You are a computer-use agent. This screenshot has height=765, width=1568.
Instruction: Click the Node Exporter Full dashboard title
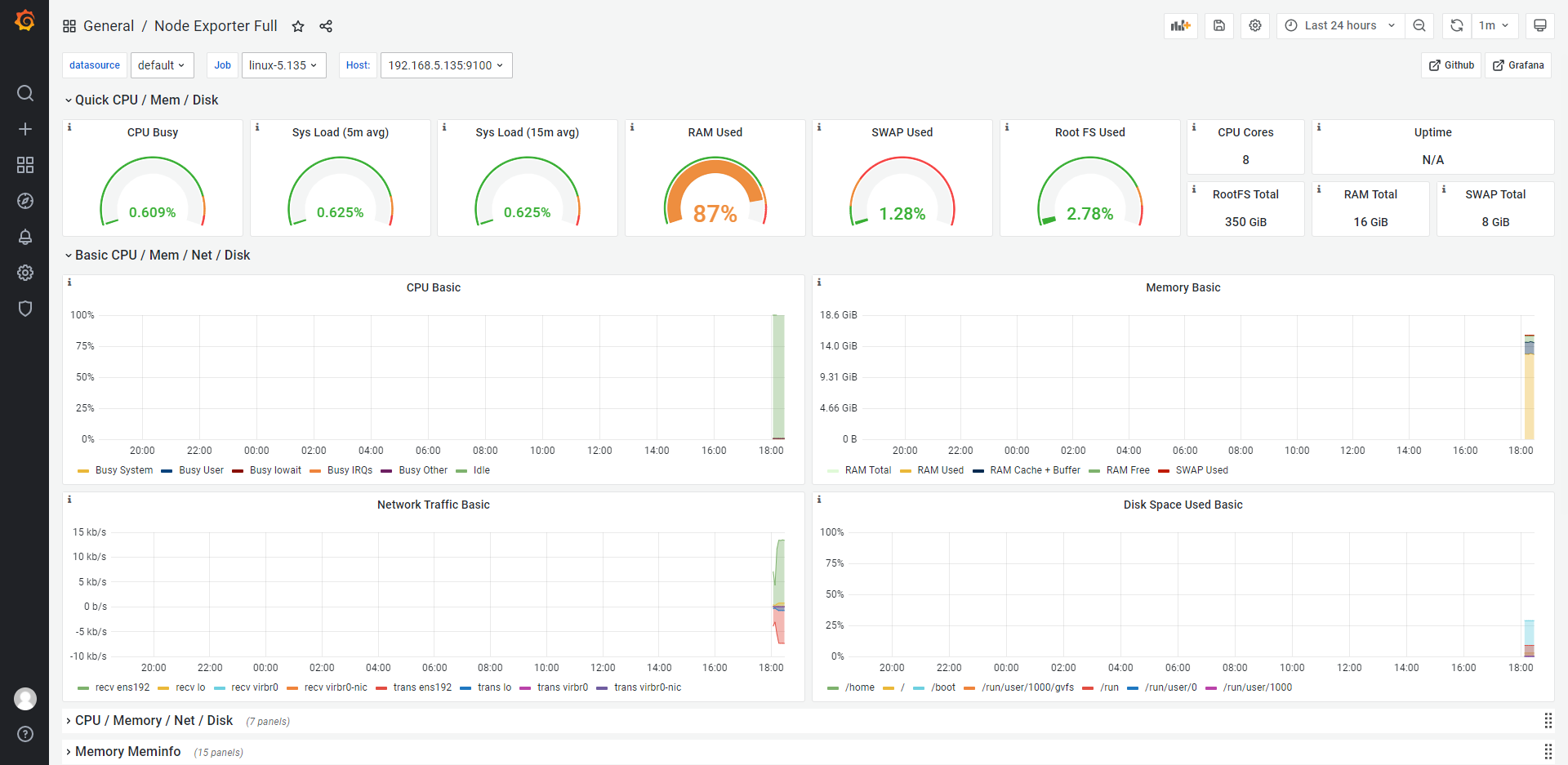pyautogui.click(x=216, y=26)
